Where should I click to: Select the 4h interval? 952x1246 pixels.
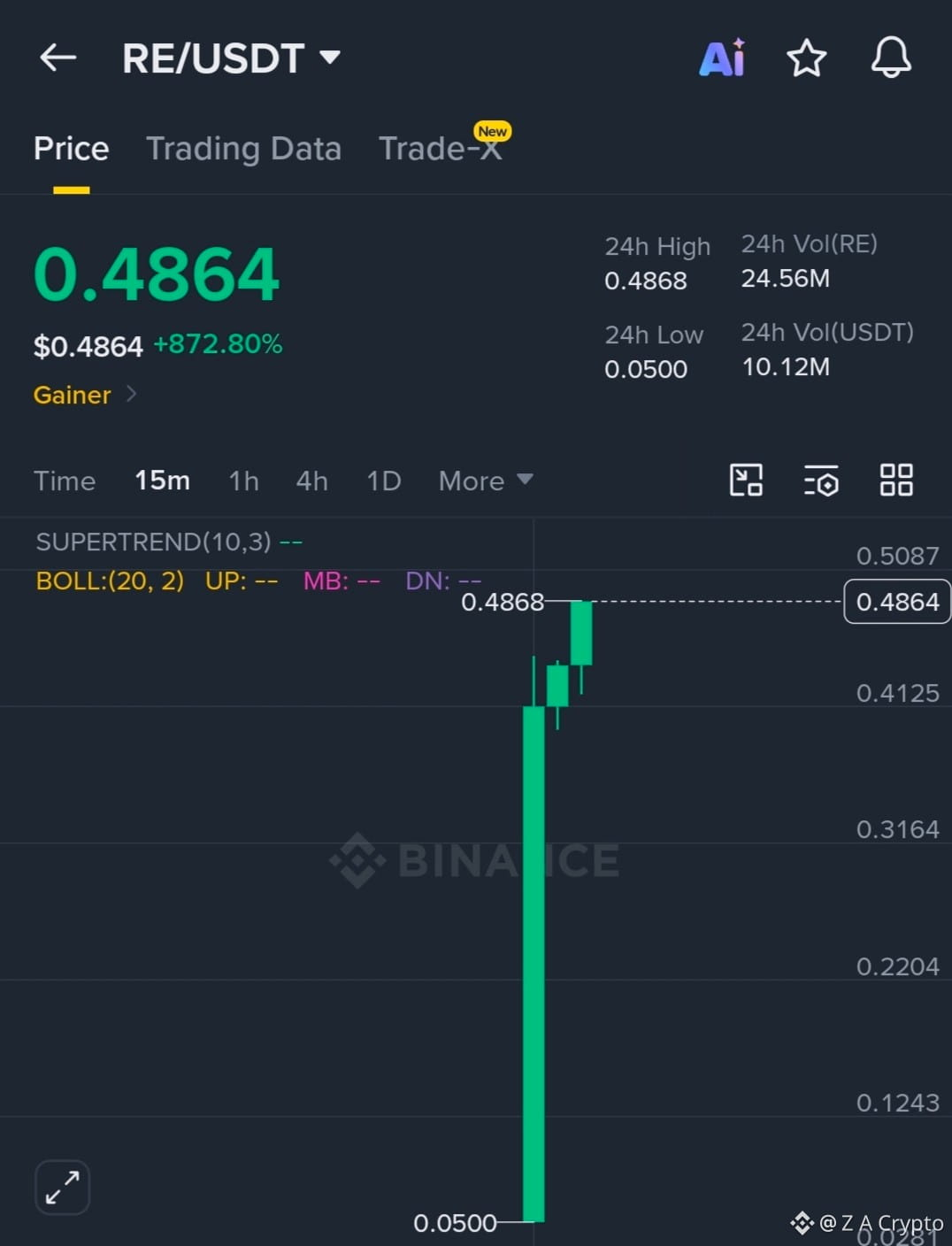(312, 481)
